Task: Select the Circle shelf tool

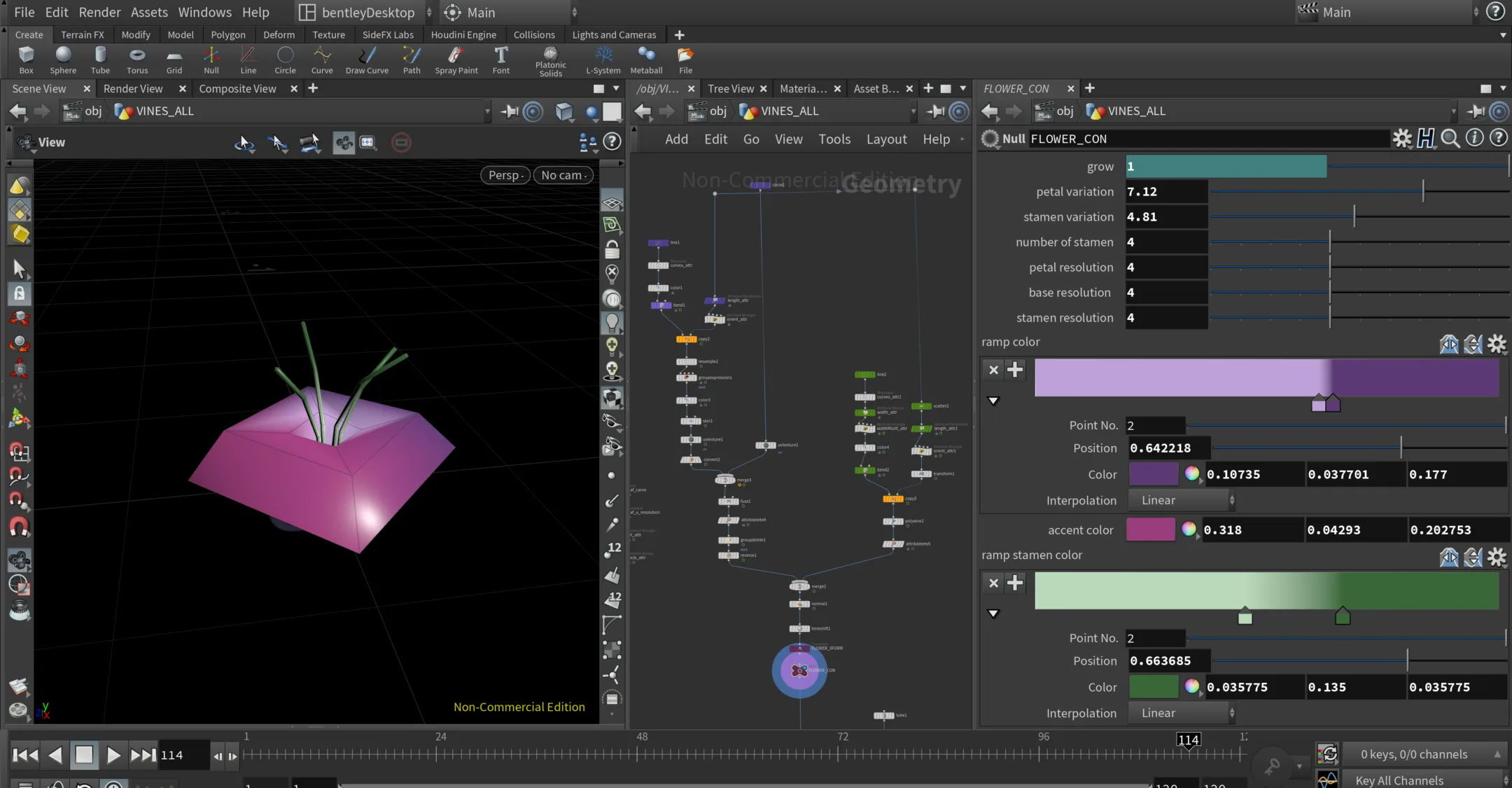Action: [285, 60]
